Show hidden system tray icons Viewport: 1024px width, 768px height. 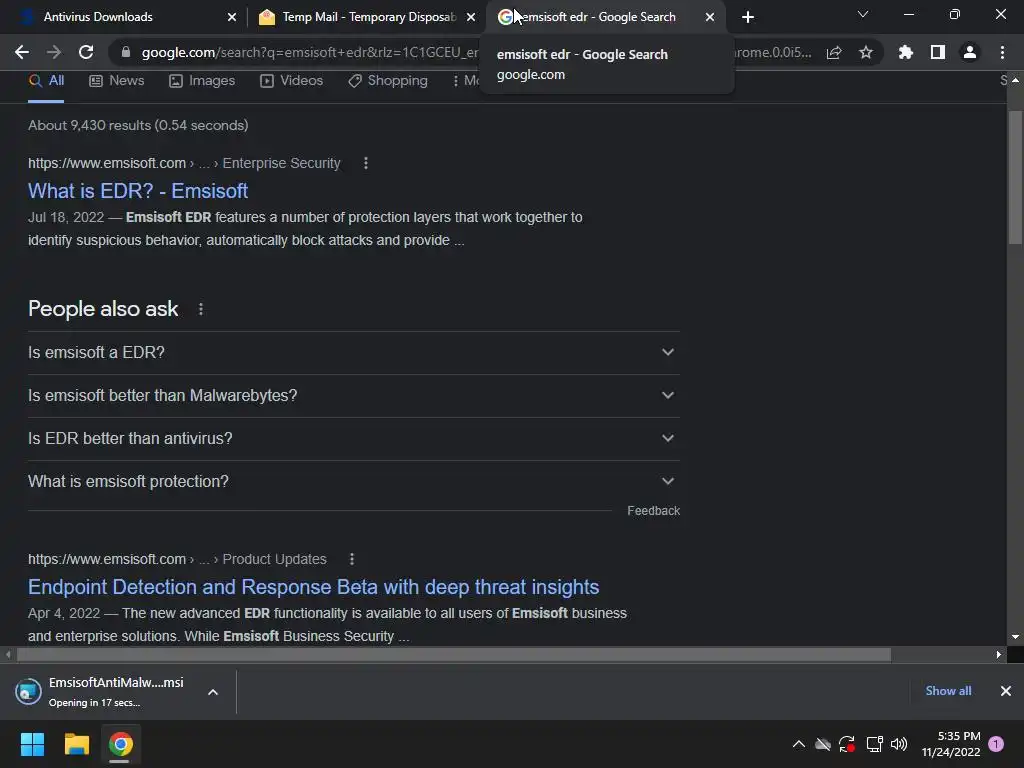[798, 744]
